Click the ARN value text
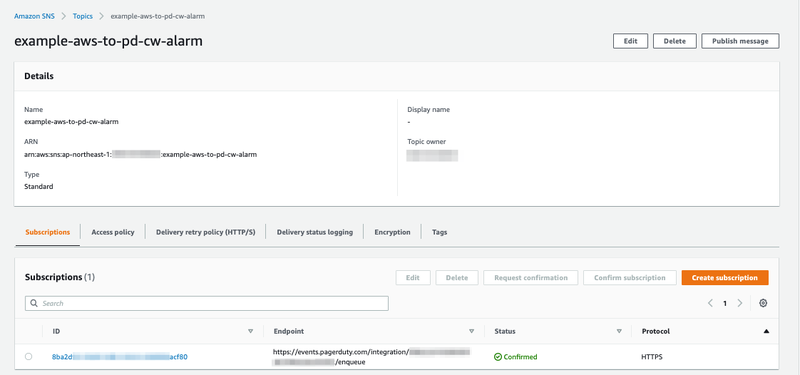800x375 pixels. click(141, 154)
